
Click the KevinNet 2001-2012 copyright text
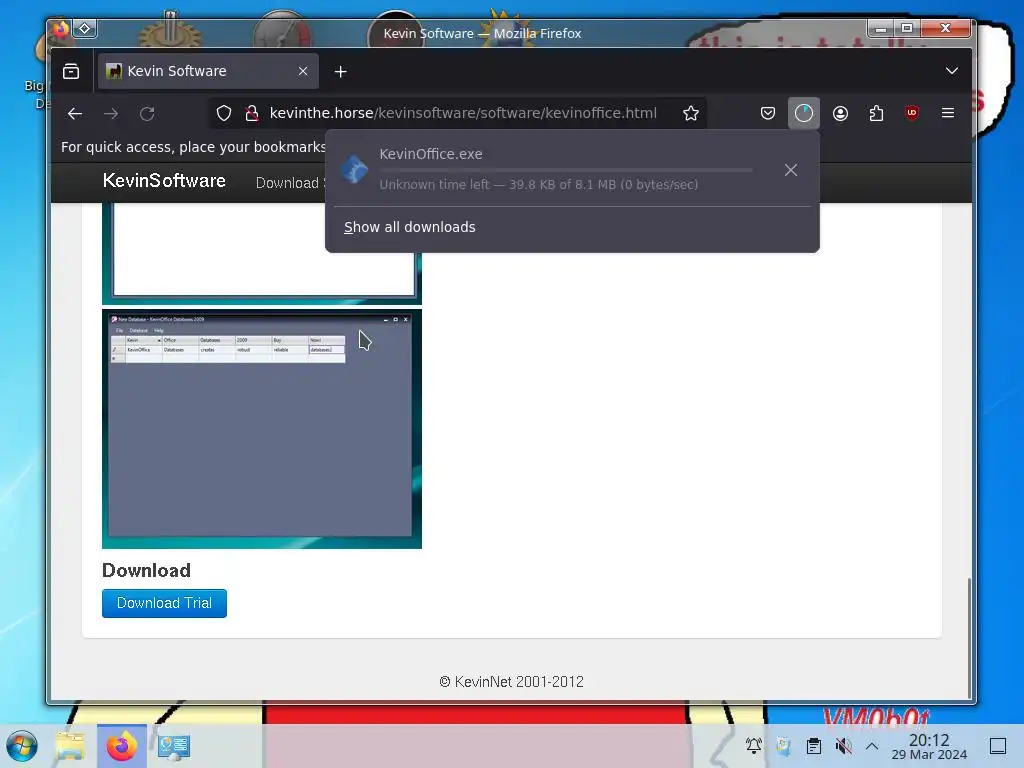[x=511, y=682]
